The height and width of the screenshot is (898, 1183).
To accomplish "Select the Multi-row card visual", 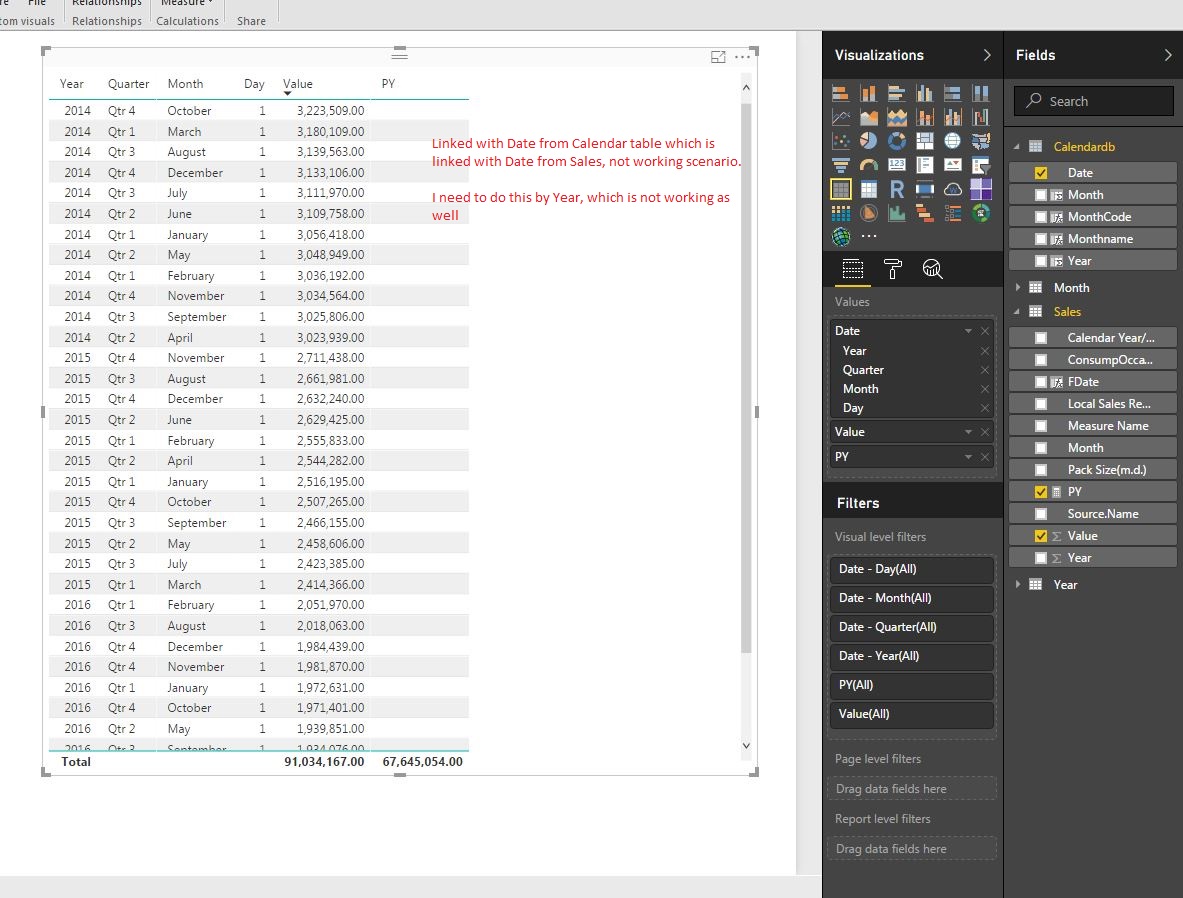I will (924, 165).
